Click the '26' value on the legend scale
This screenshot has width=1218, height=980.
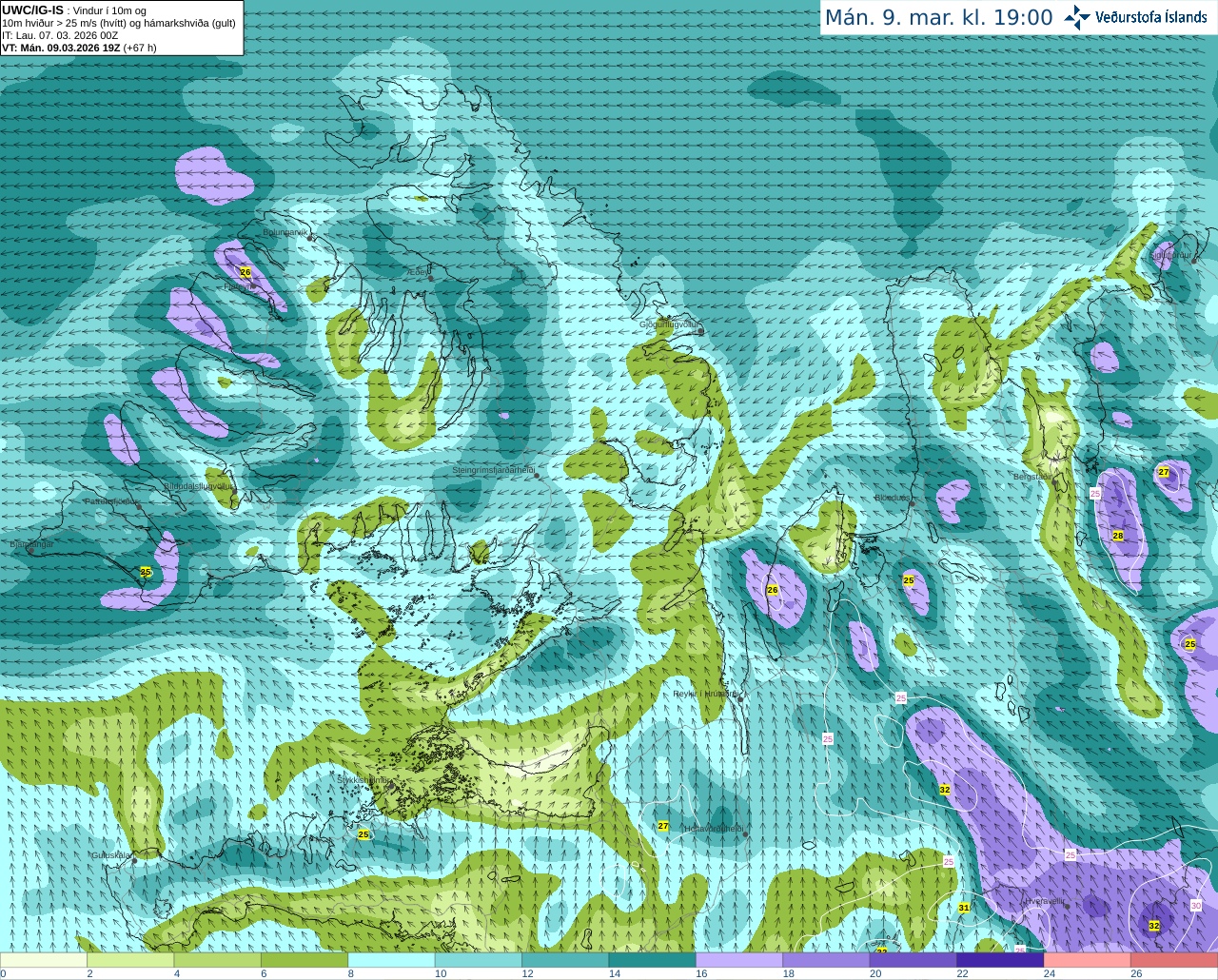[x=1136, y=973]
